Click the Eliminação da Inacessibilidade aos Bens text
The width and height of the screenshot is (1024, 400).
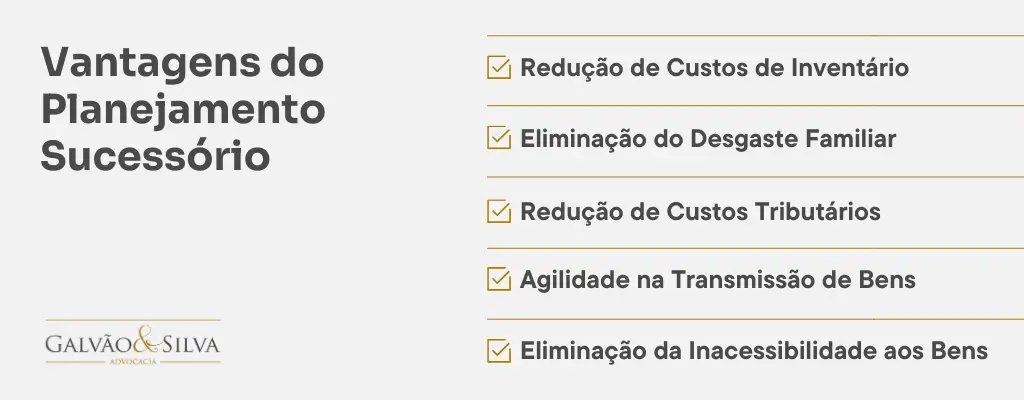tap(754, 351)
